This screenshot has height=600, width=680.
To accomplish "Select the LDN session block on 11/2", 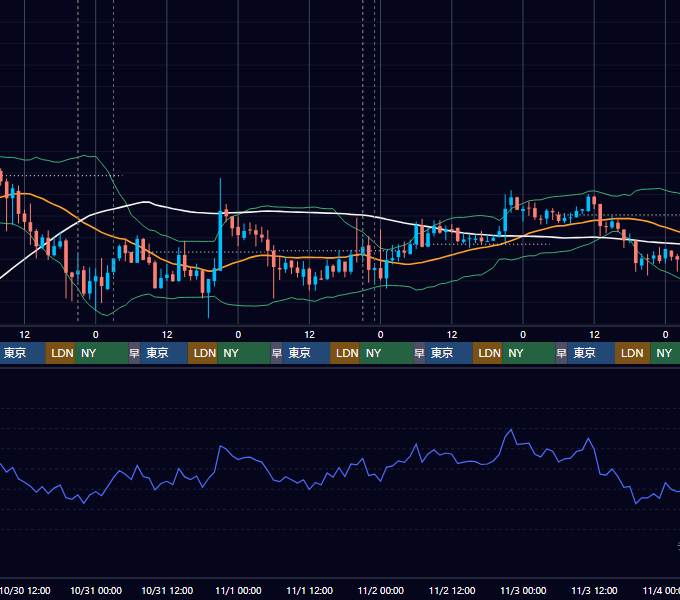I will [x=487, y=353].
